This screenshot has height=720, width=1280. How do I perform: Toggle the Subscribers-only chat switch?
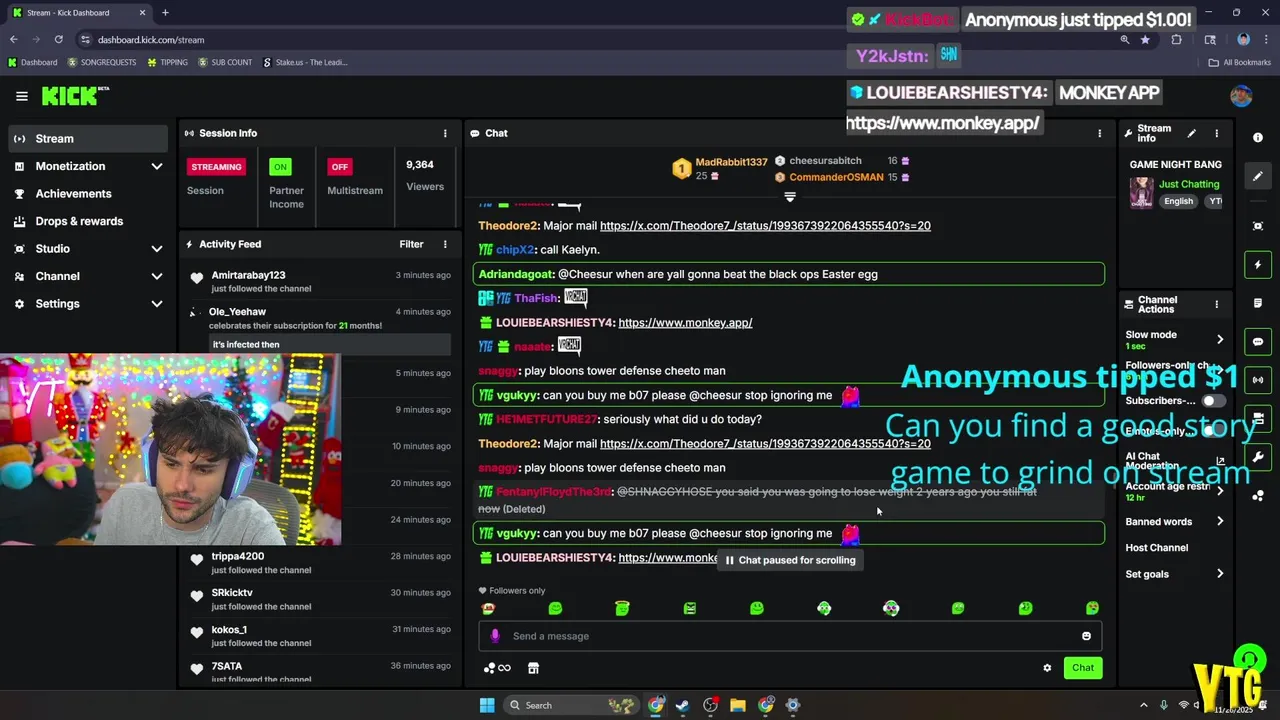pos(1213,401)
